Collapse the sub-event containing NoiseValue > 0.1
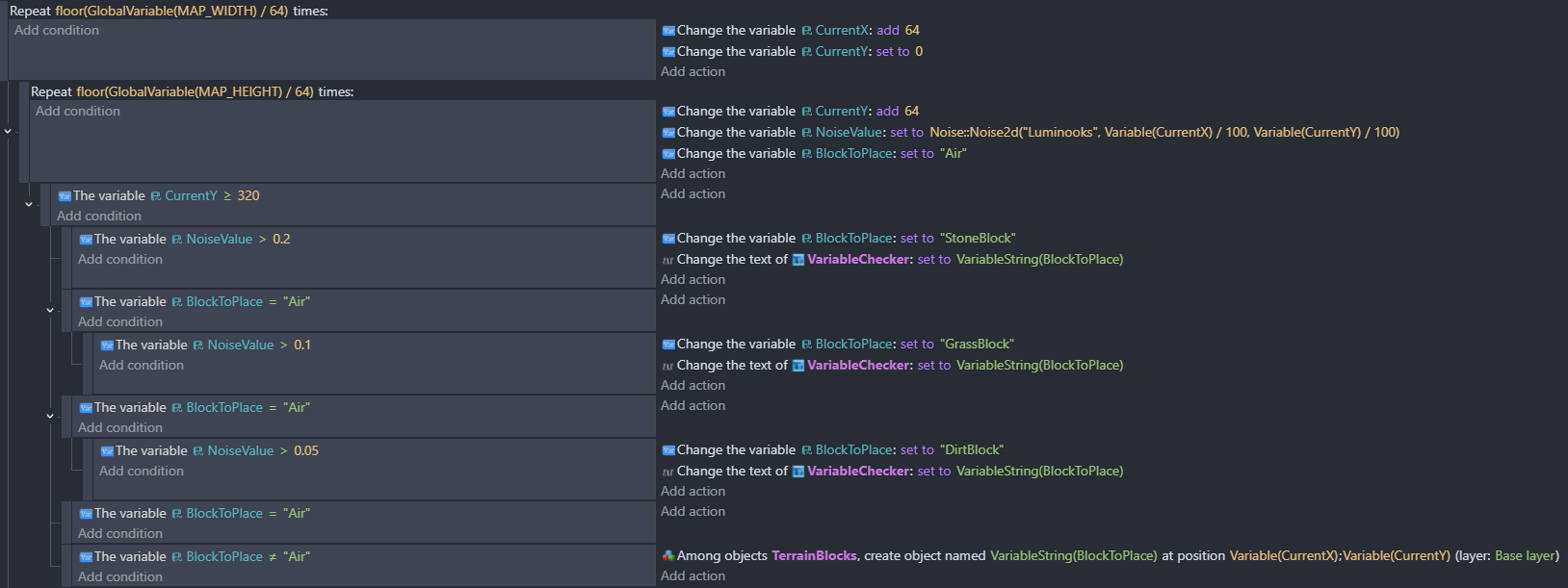Screen dimensions: 1568x588 click(50, 310)
